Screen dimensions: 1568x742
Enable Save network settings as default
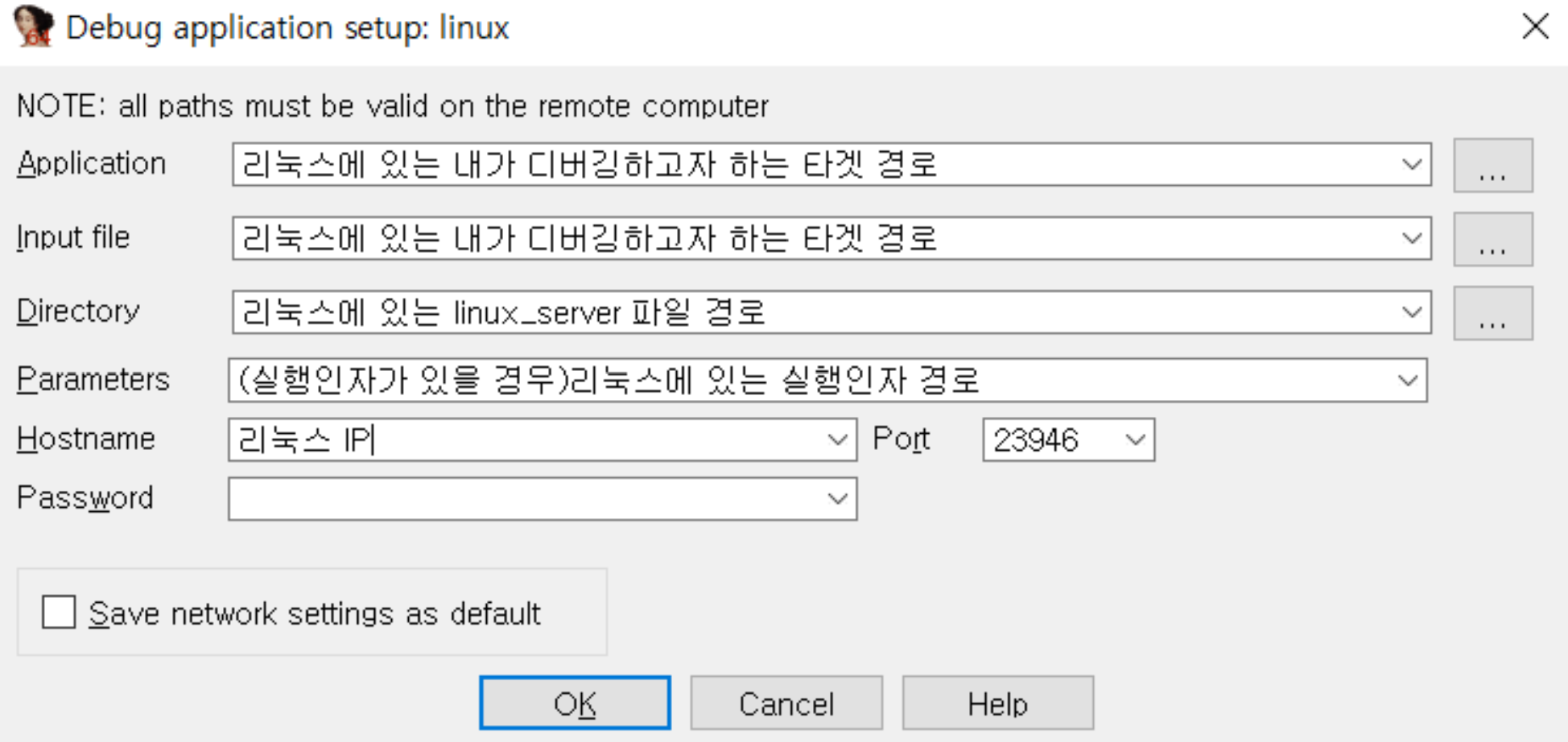coord(59,612)
